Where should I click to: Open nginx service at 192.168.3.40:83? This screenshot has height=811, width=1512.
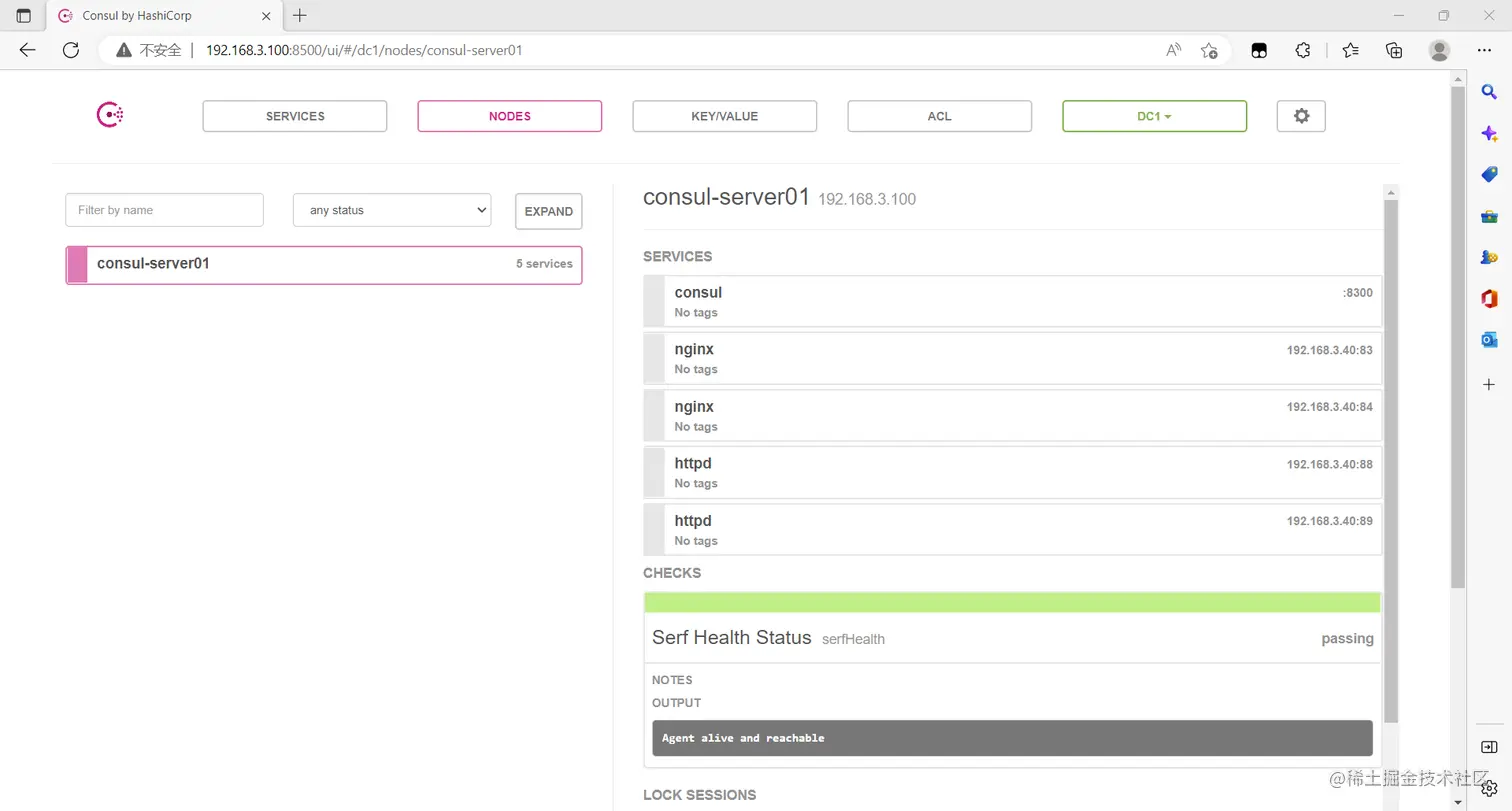click(1012, 358)
